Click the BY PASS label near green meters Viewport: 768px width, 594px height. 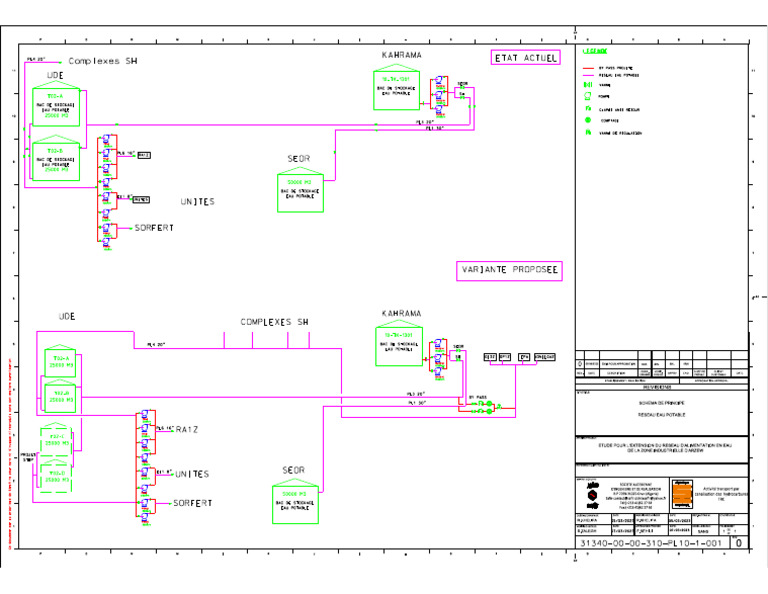point(478,397)
